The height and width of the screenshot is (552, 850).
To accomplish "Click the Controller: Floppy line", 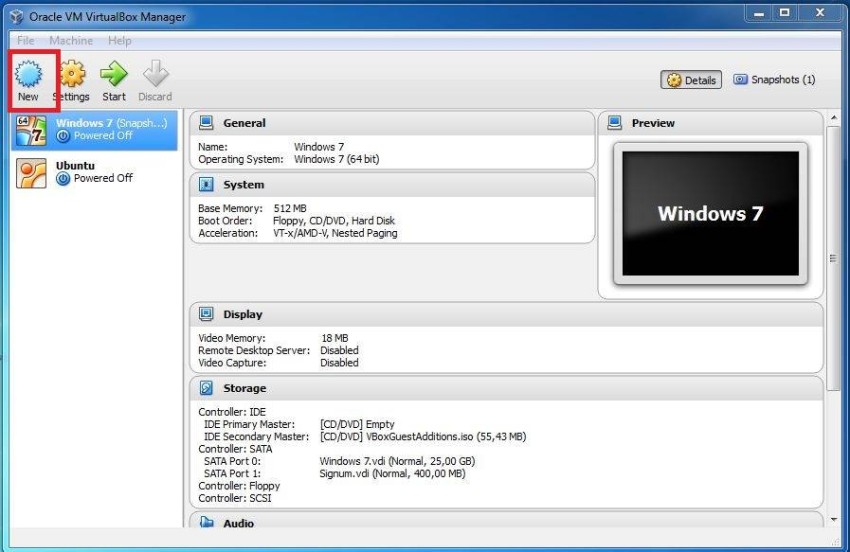I will pyautogui.click(x=239, y=486).
